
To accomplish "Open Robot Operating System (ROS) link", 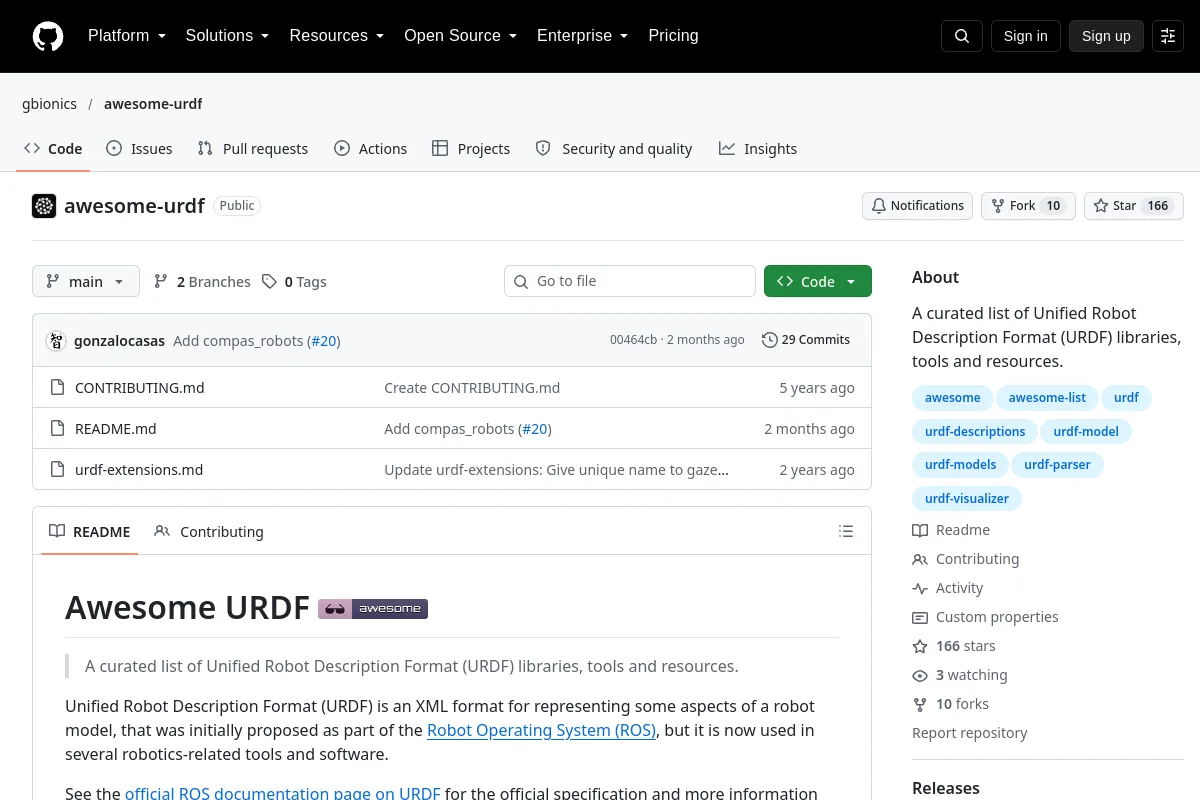I will tap(541, 730).
